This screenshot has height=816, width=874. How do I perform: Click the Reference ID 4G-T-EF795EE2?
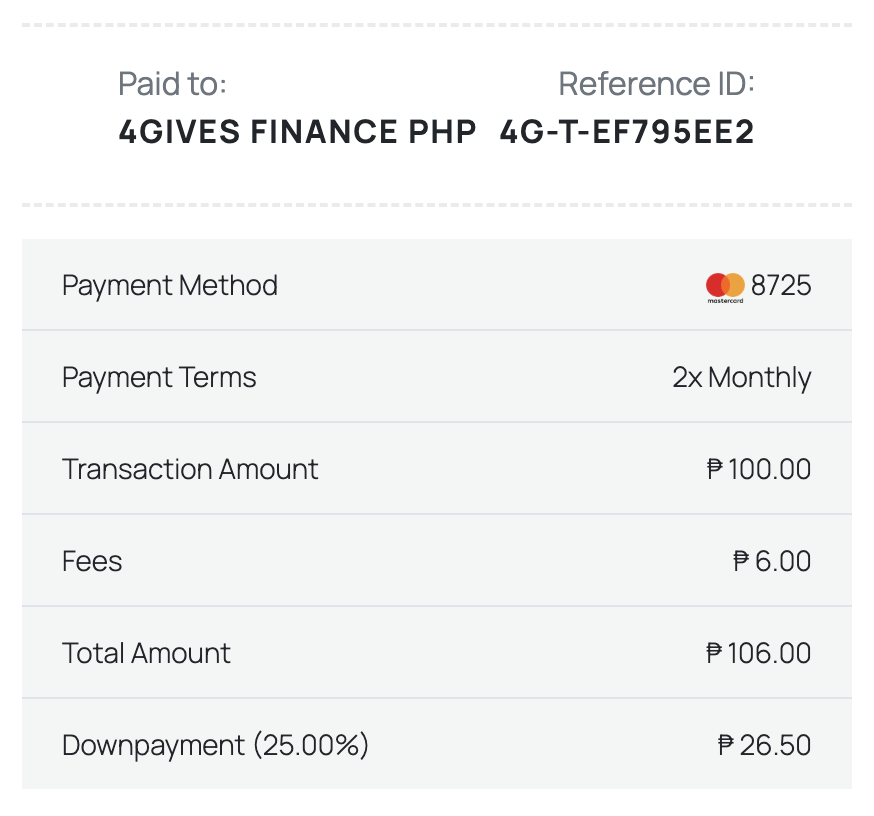[x=626, y=132]
